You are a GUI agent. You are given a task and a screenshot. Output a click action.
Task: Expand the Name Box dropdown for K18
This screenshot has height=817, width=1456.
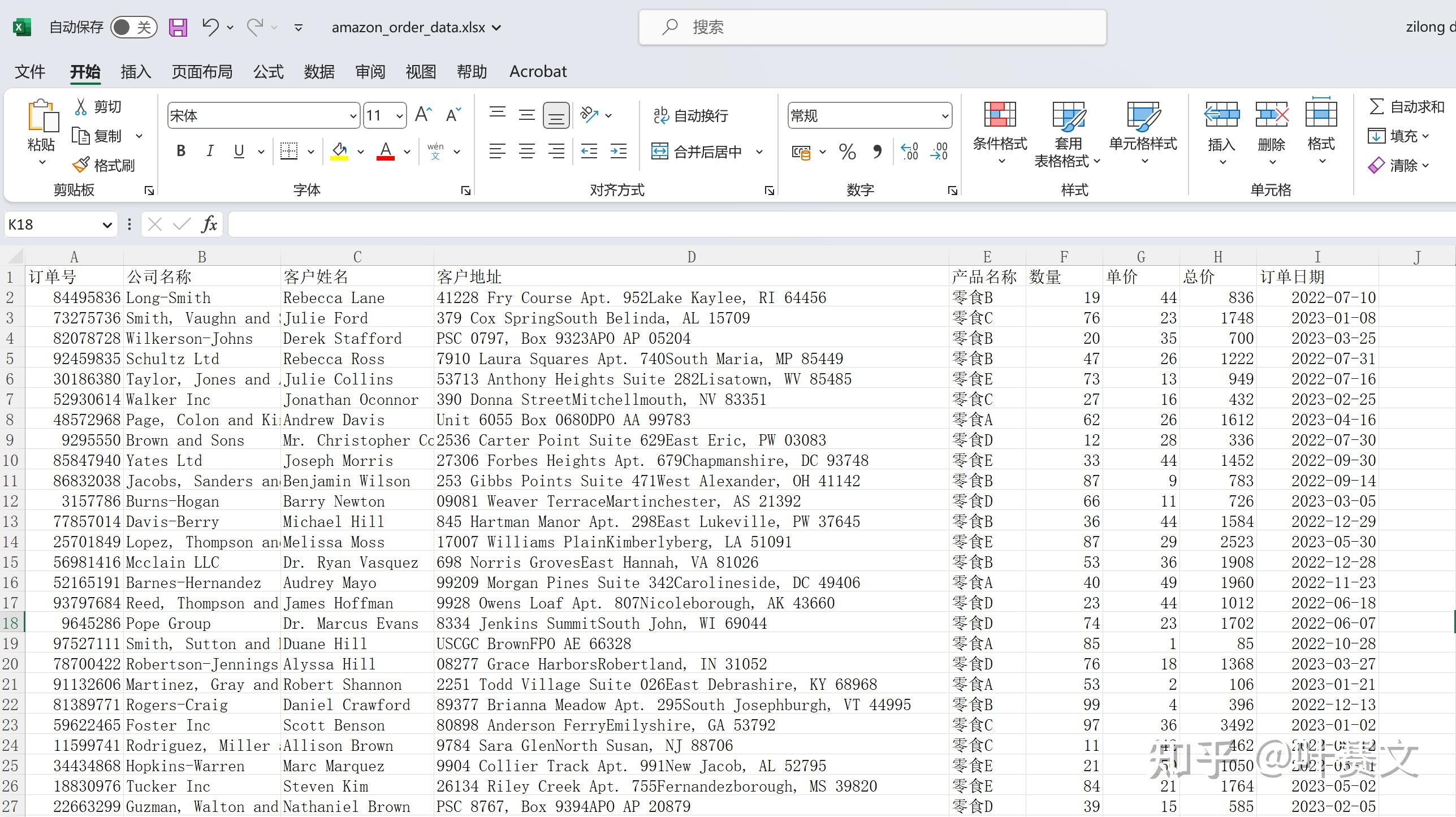click(107, 225)
